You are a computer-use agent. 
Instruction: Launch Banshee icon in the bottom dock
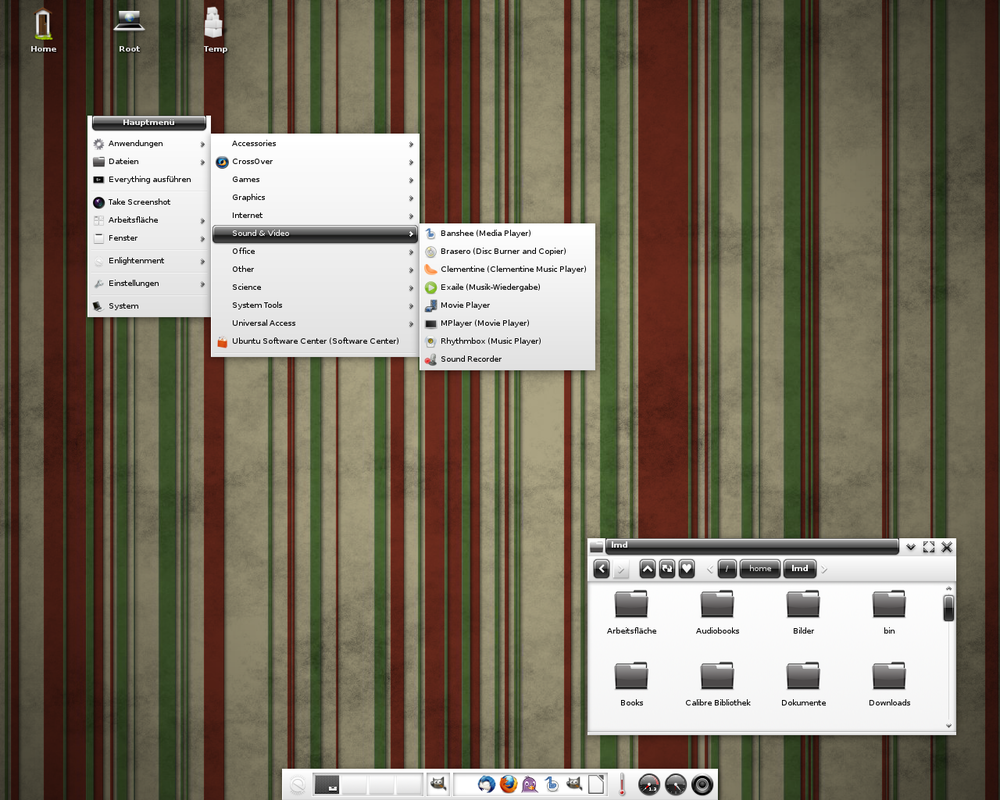[x=552, y=784]
